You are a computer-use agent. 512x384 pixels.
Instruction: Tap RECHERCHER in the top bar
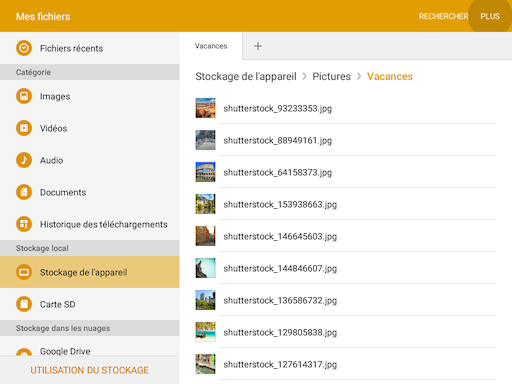(x=443, y=16)
